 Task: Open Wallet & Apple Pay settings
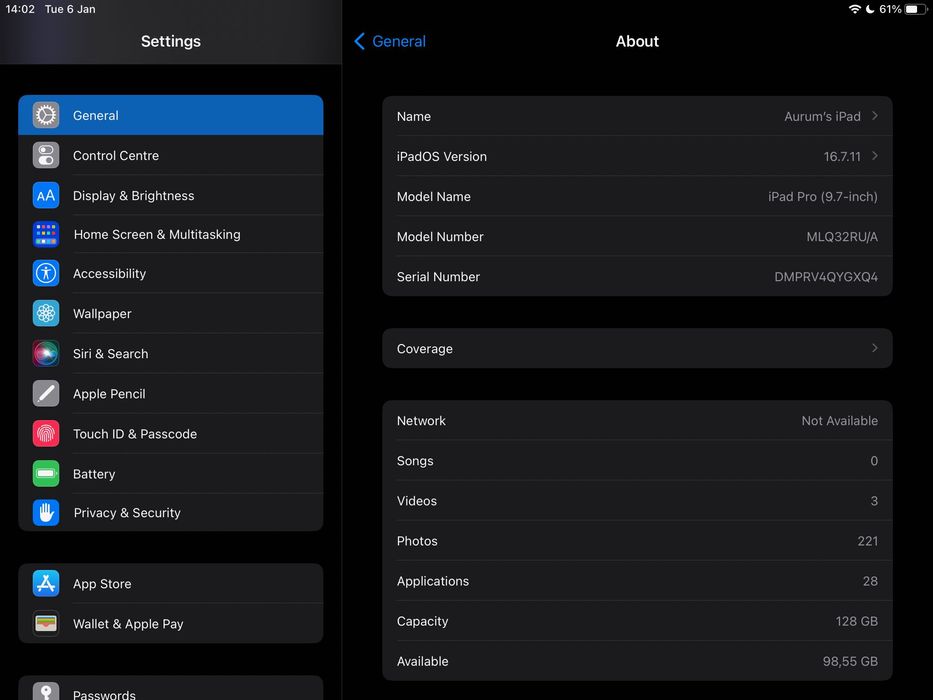pos(171,623)
